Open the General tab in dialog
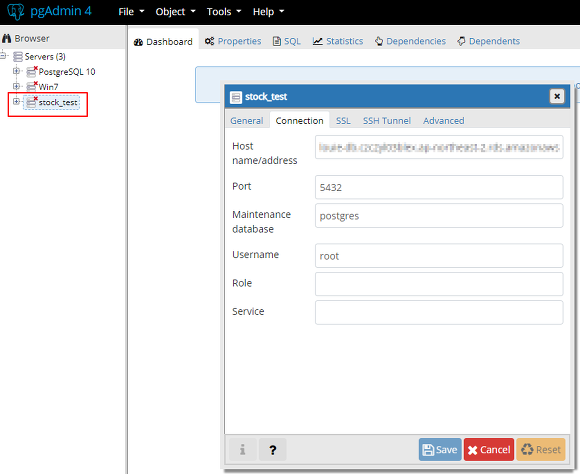 point(247,121)
